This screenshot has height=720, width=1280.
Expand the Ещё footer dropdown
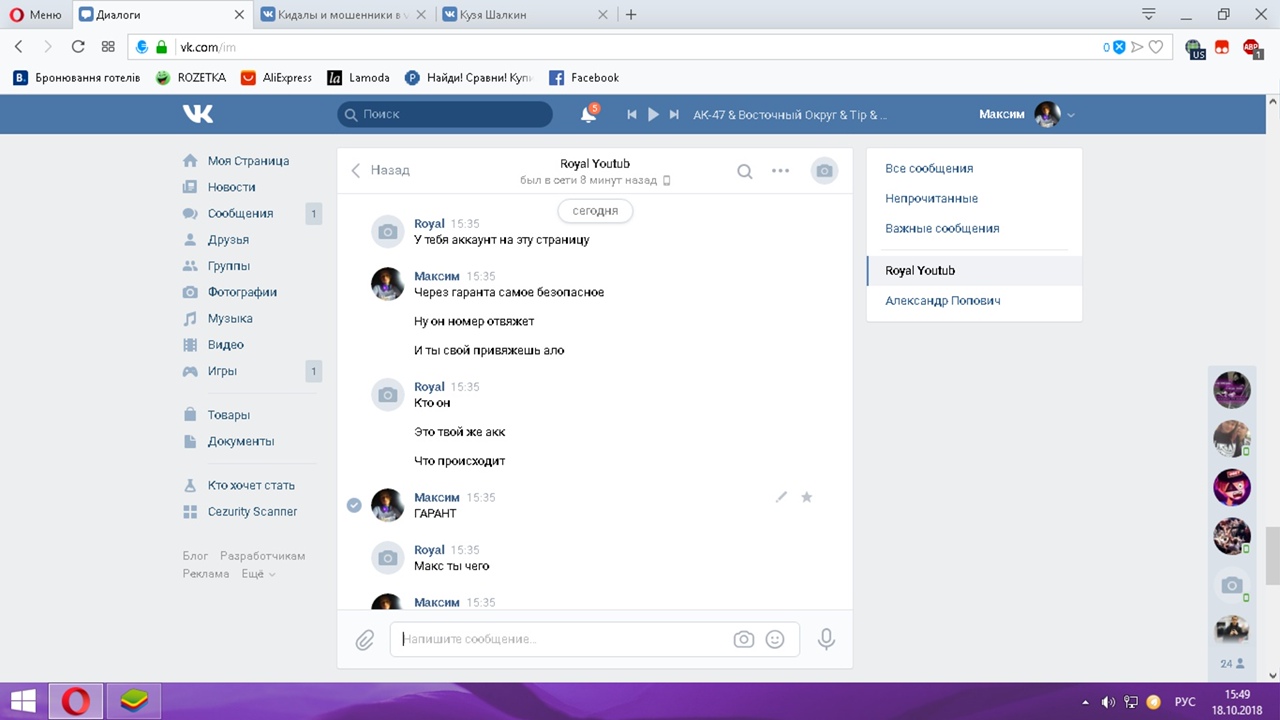(257, 574)
